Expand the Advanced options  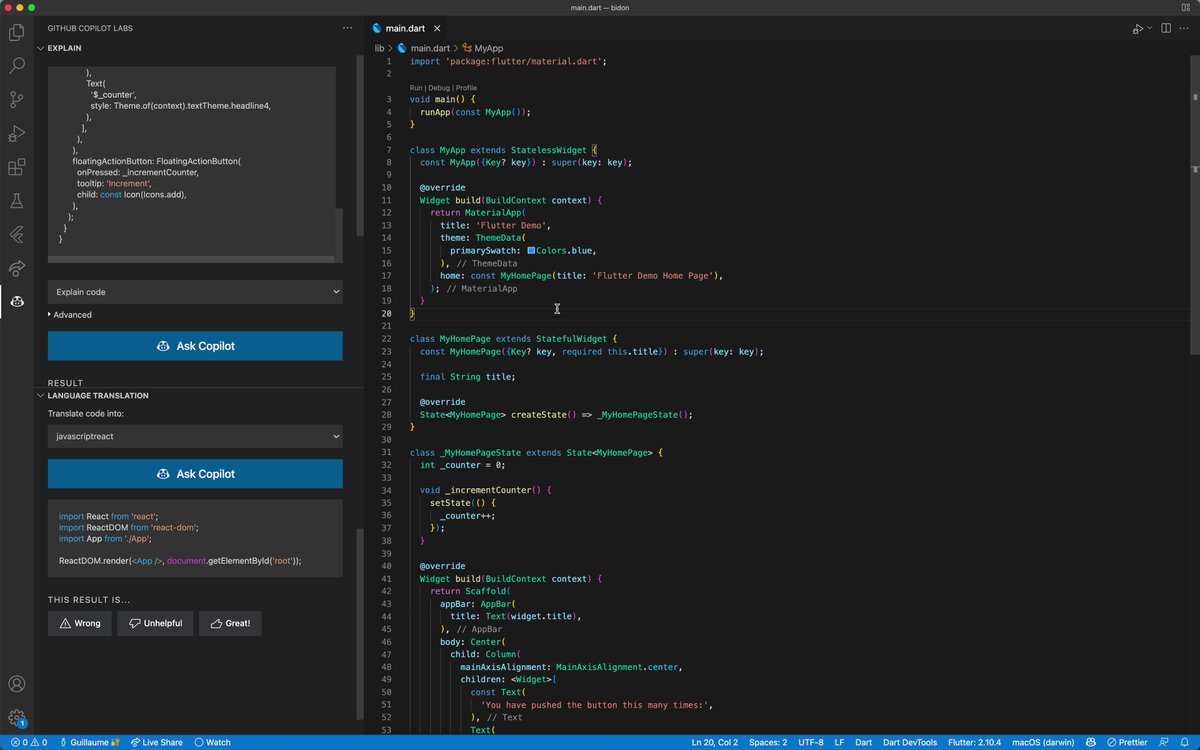(70, 315)
